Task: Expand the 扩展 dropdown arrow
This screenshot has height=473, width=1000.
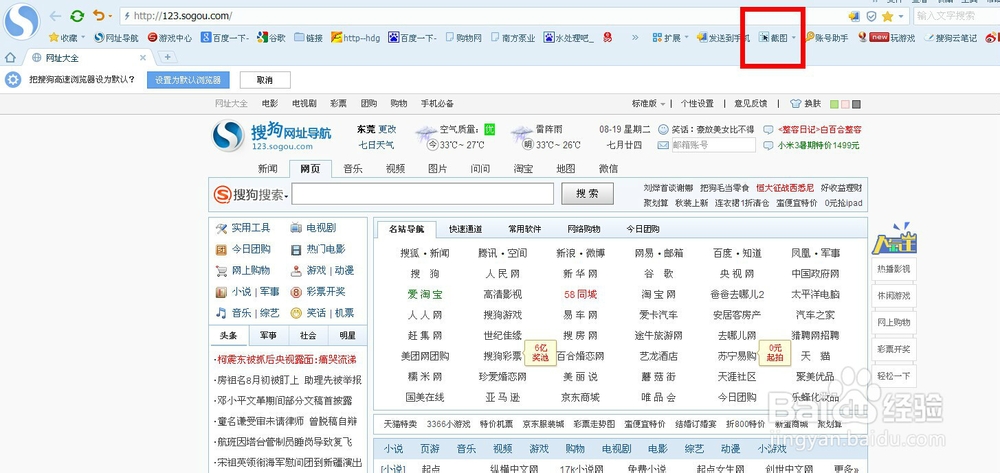Action: [686, 38]
